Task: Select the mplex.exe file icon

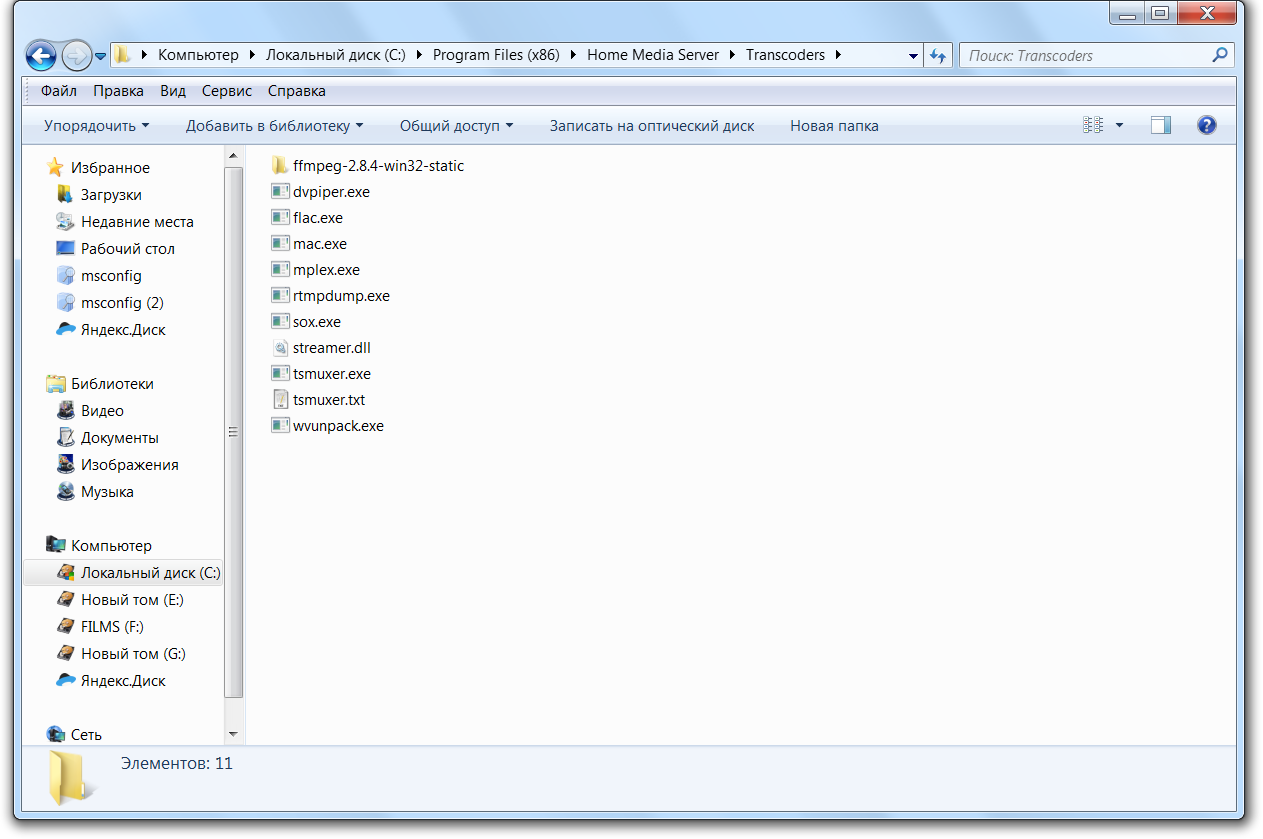Action: 280,270
